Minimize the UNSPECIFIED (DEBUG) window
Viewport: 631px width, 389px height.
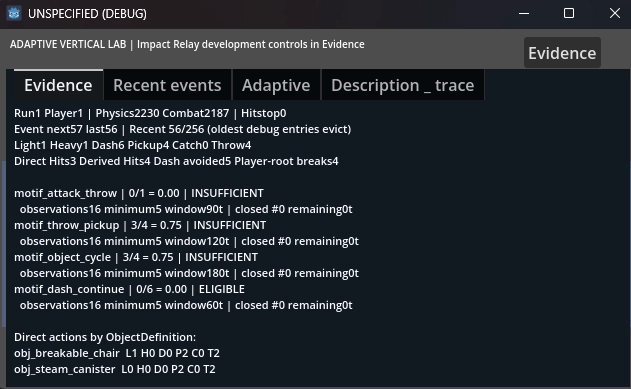pos(524,13)
